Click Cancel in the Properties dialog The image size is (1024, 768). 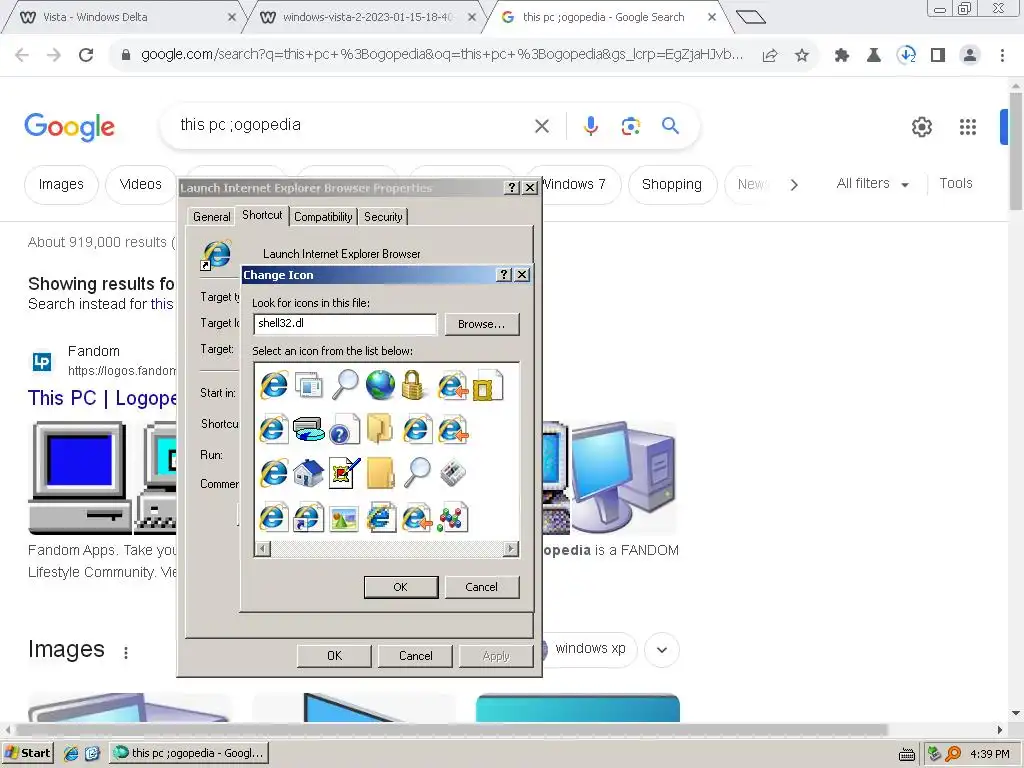point(415,656)
